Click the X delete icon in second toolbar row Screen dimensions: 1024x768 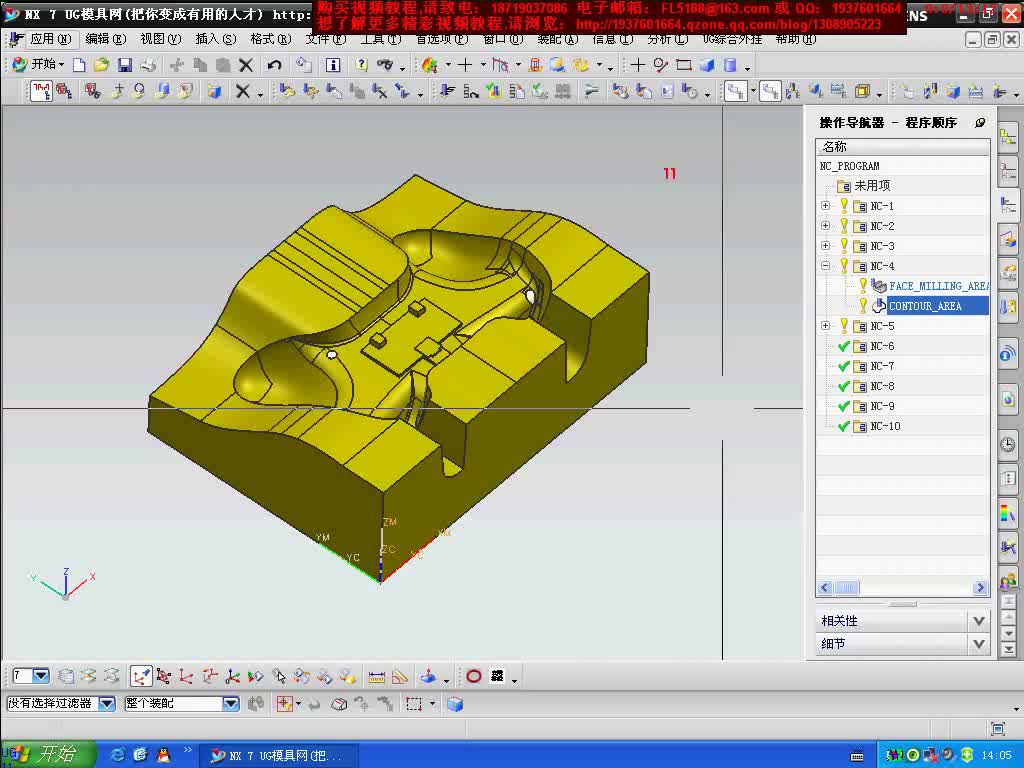242,91
